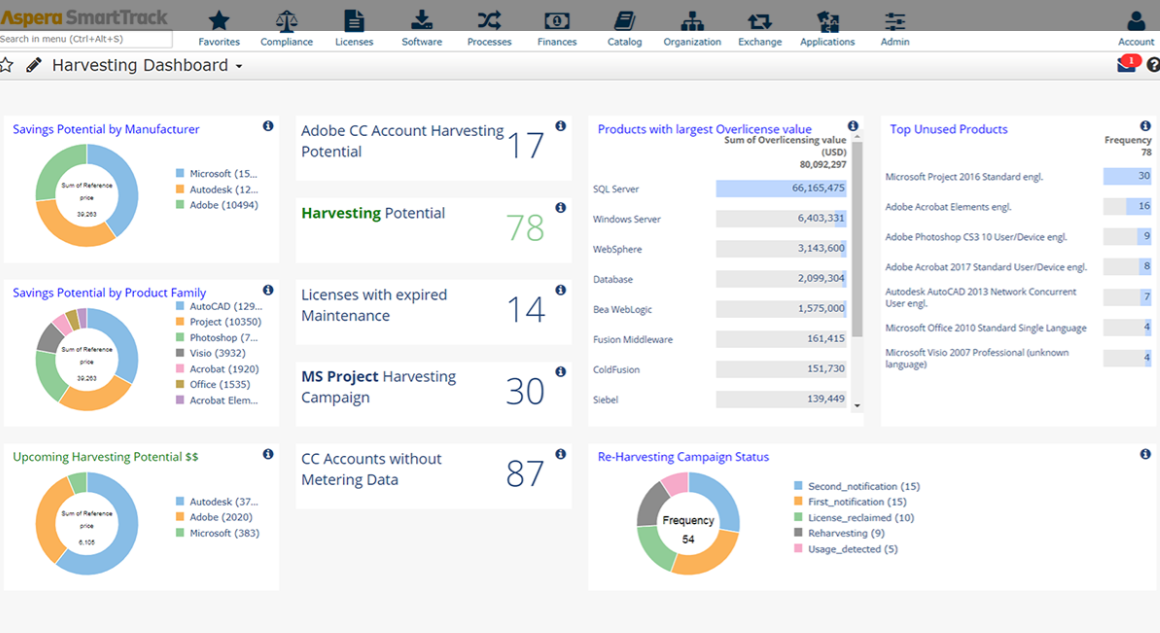Open the Software download icon
This screenshot has width=1160, height=633.
click(x=422, y=21)
